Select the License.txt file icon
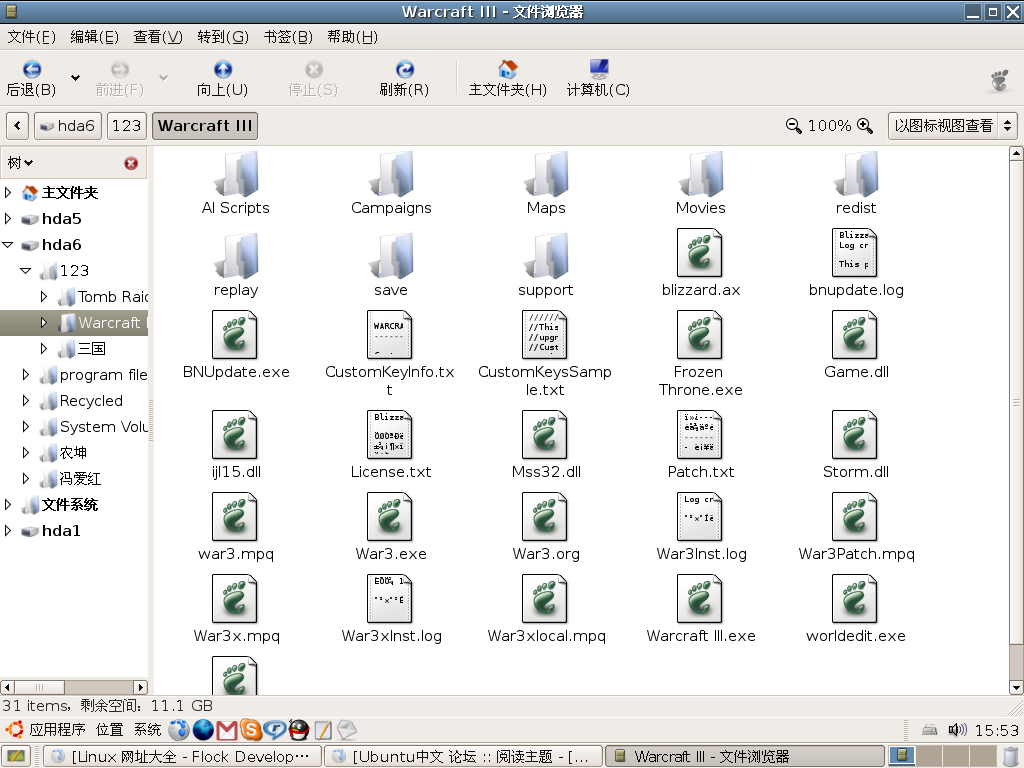 tap(390, 434)
